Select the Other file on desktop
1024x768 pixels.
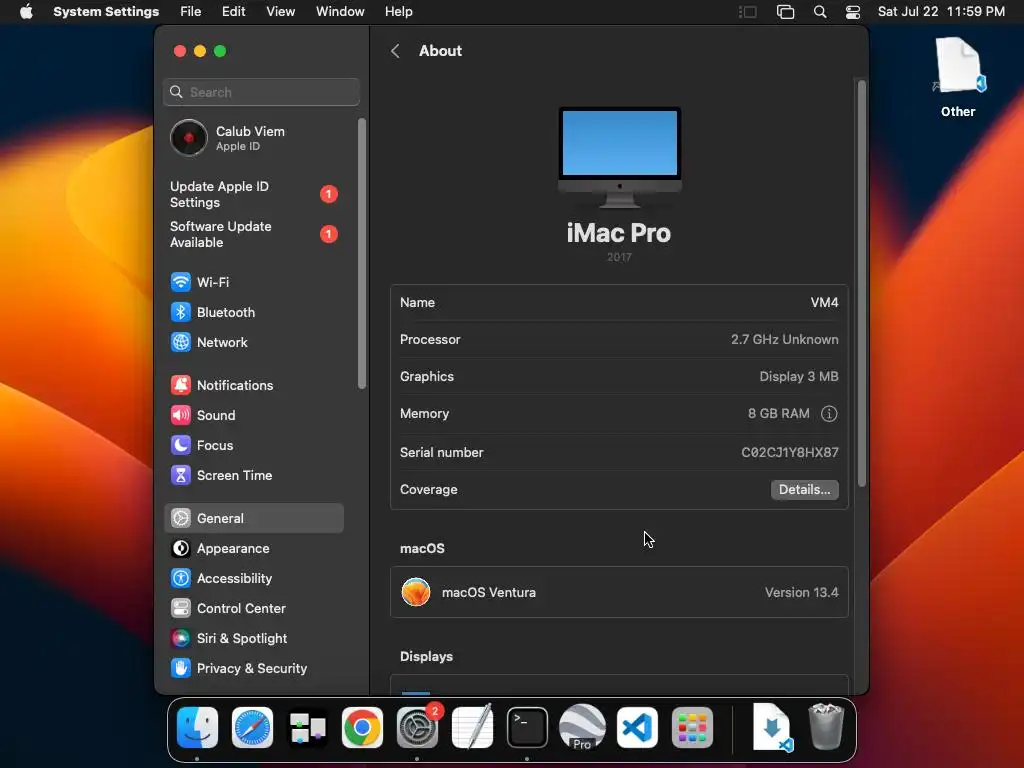click(x=958, y=77)
